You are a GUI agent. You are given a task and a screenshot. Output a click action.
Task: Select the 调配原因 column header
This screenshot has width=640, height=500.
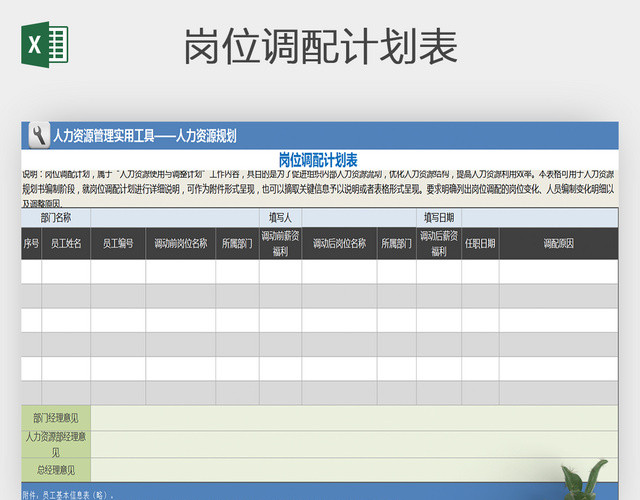pos(558,243)
